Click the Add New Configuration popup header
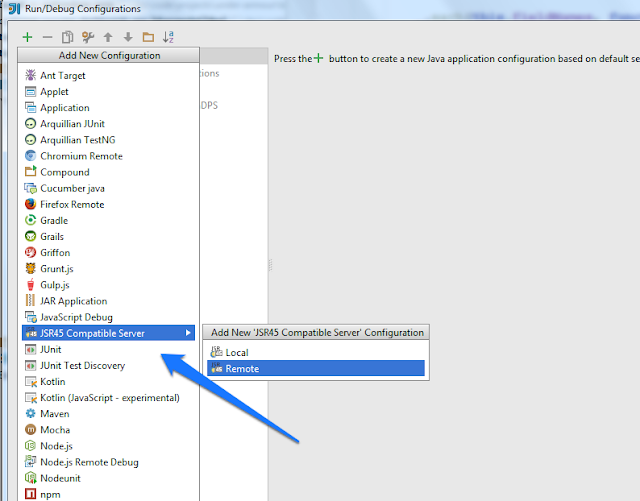640x501 pixels. pyautogui.click(x=109, y=55)
